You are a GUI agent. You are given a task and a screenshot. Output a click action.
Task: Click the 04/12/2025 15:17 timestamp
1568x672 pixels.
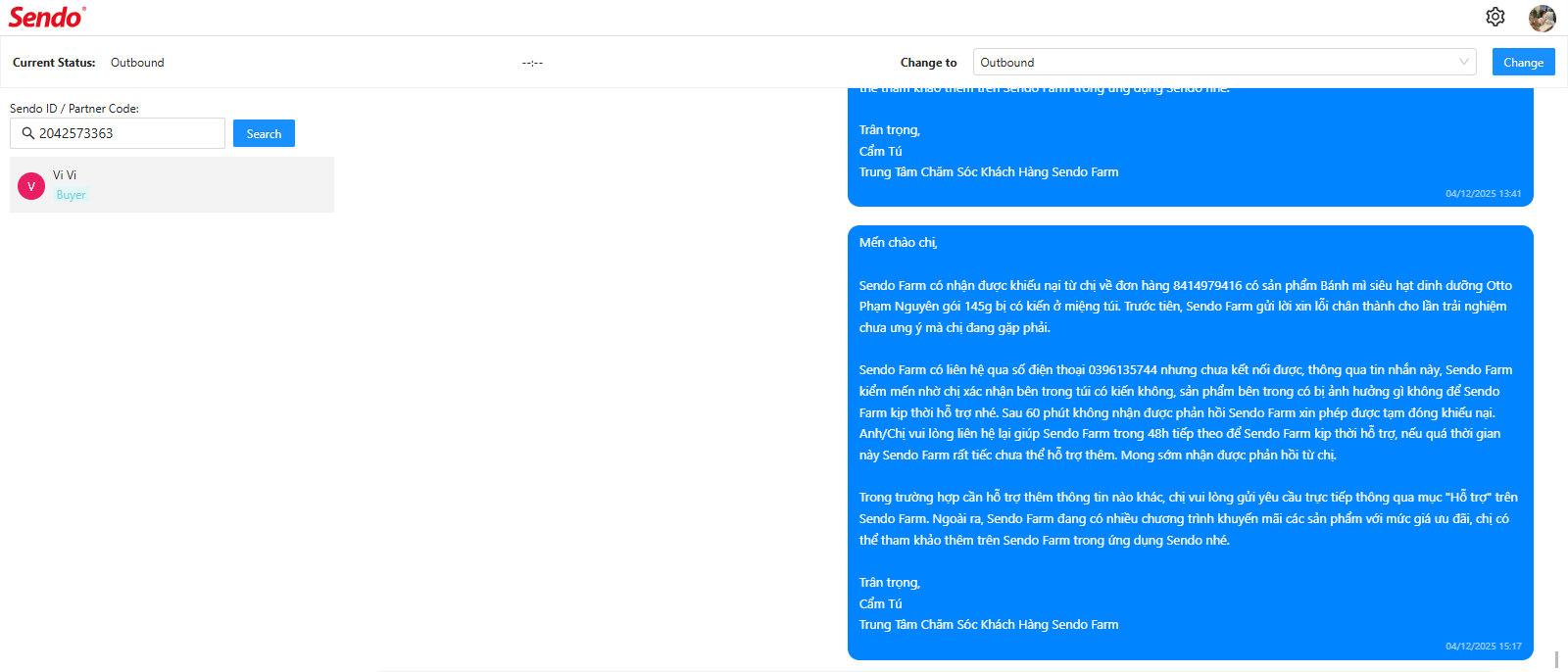point(1483,647)
